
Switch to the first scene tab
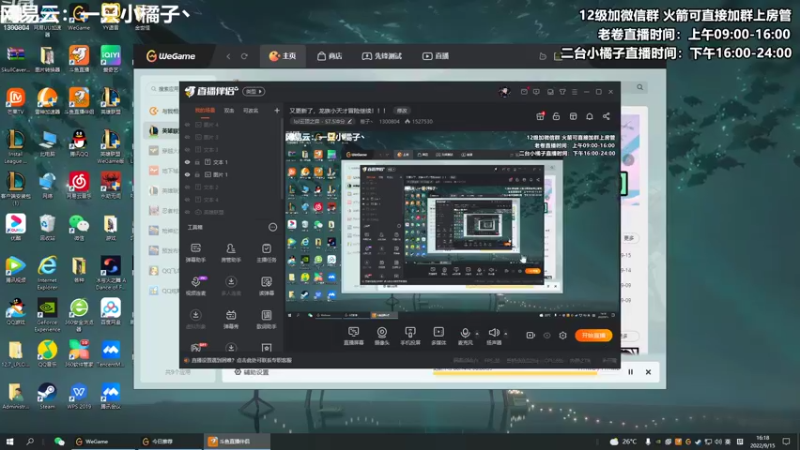pos(205,111)
